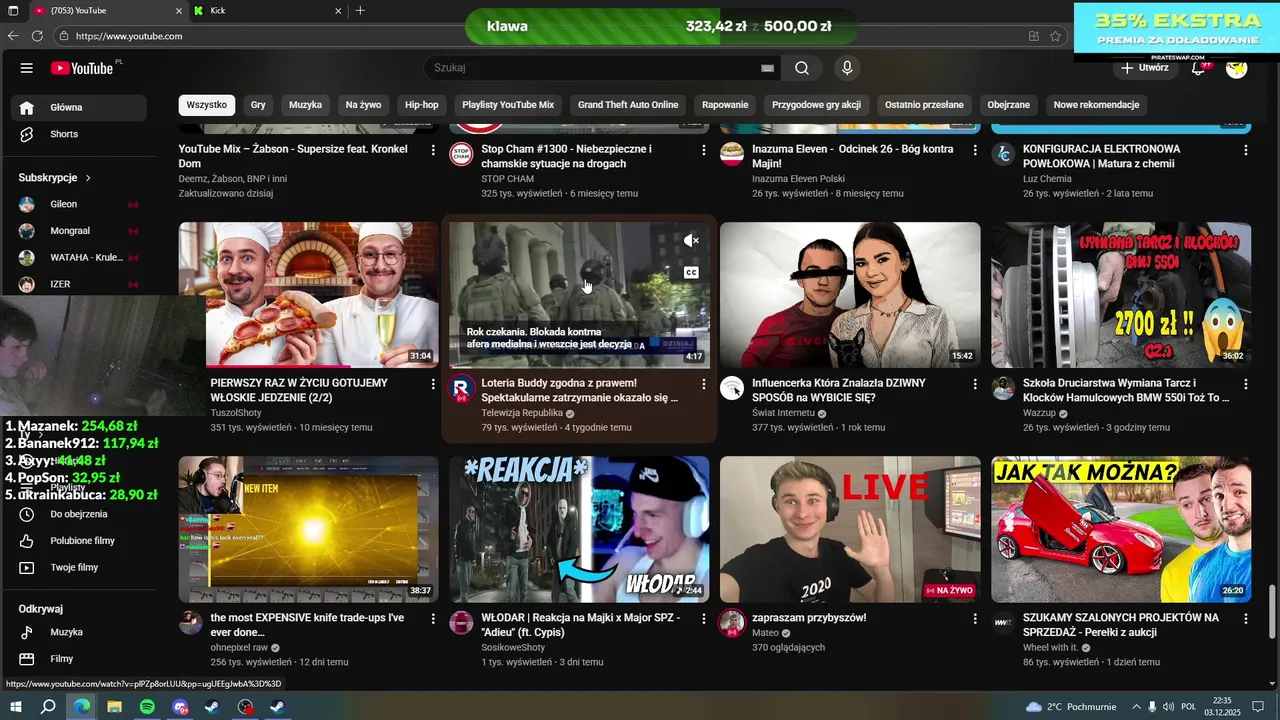Open options menu for Konfiguracja elektronowa video
1280x720 pixels.
coord(1246,150)
